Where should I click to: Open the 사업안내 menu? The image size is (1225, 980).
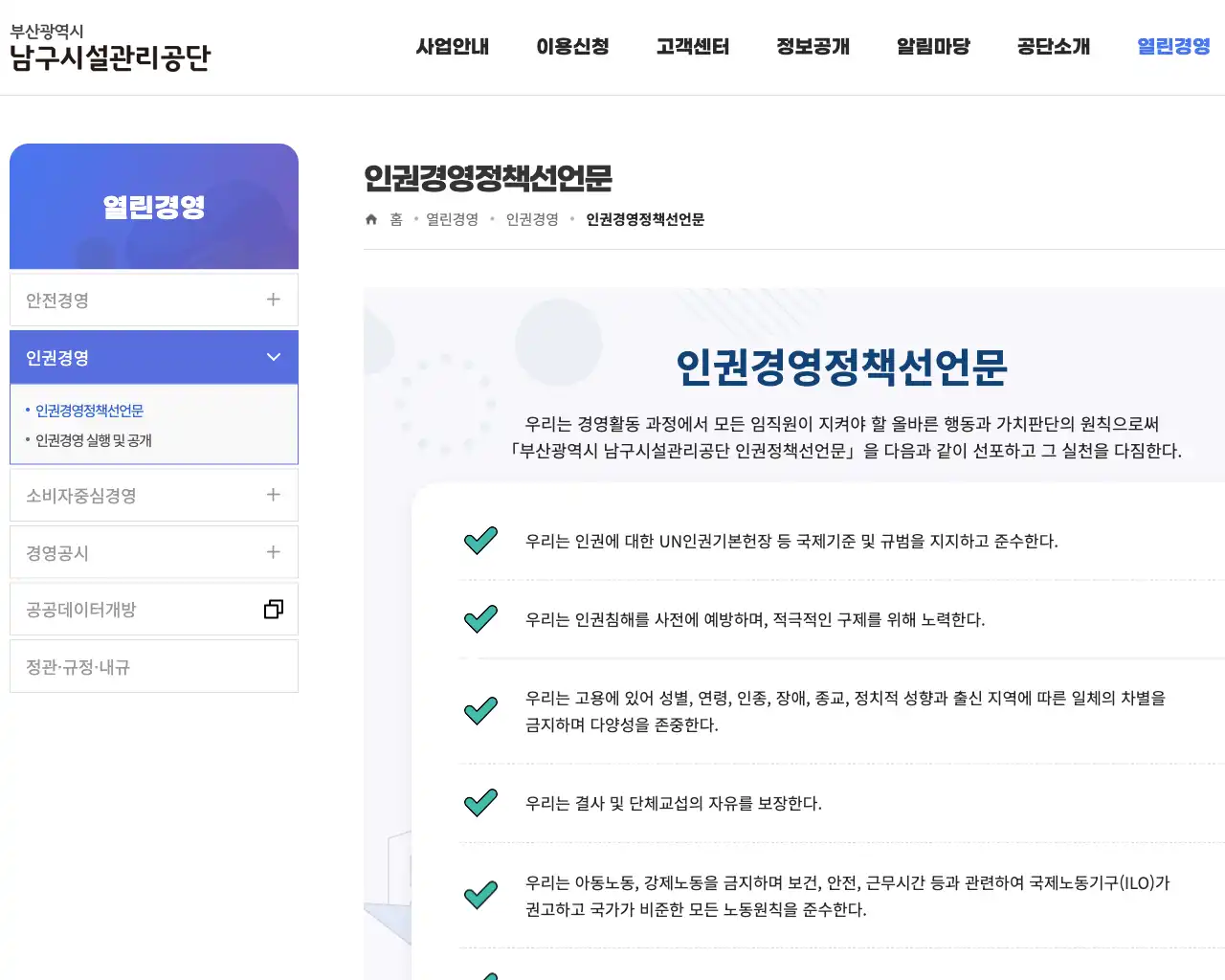(x=452, y=46)
